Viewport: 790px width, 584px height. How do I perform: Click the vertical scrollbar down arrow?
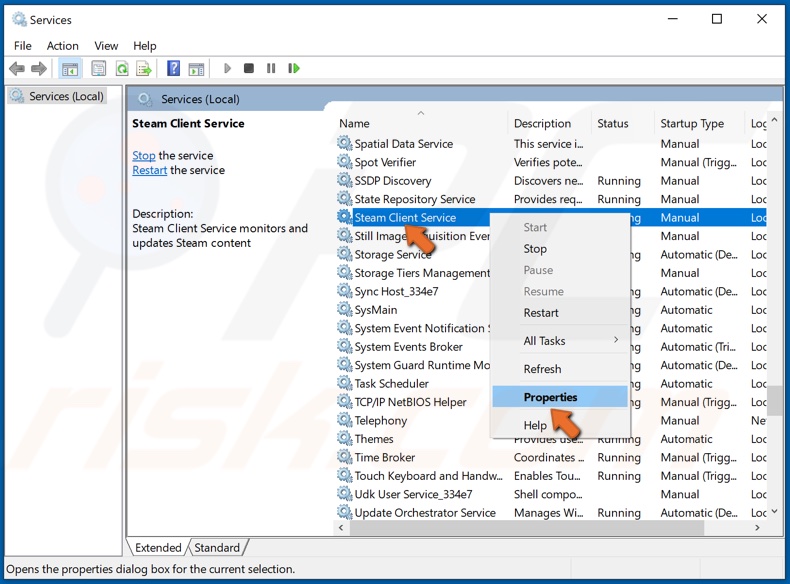(775, 513)
